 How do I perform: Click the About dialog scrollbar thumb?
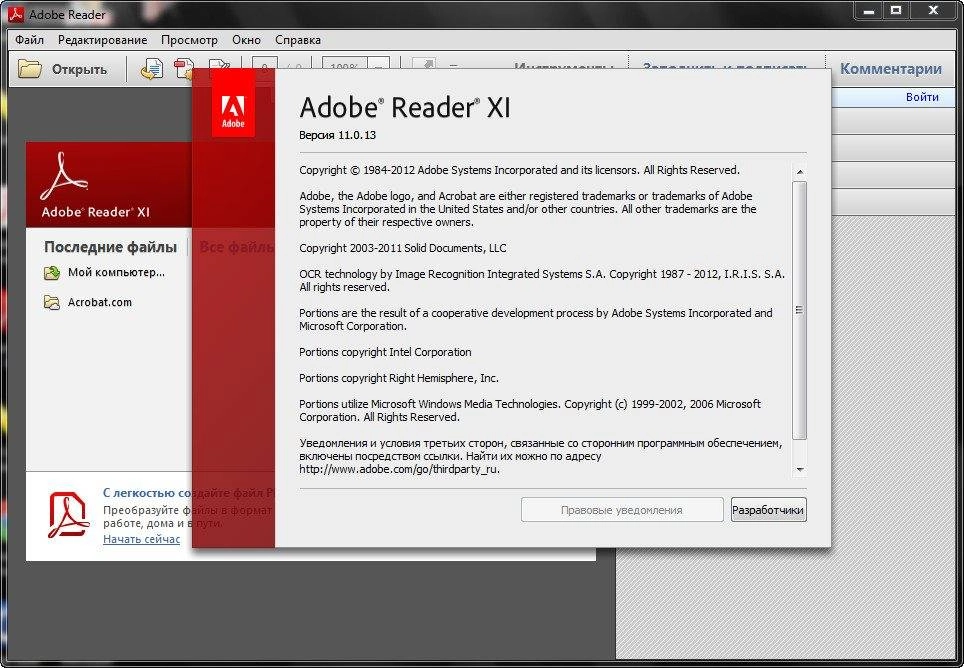point(799,310)
